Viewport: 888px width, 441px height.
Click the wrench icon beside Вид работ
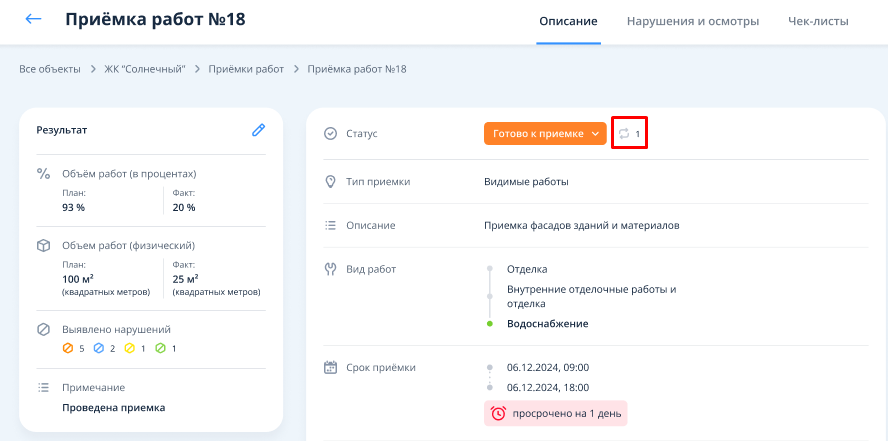click(331, 269)
